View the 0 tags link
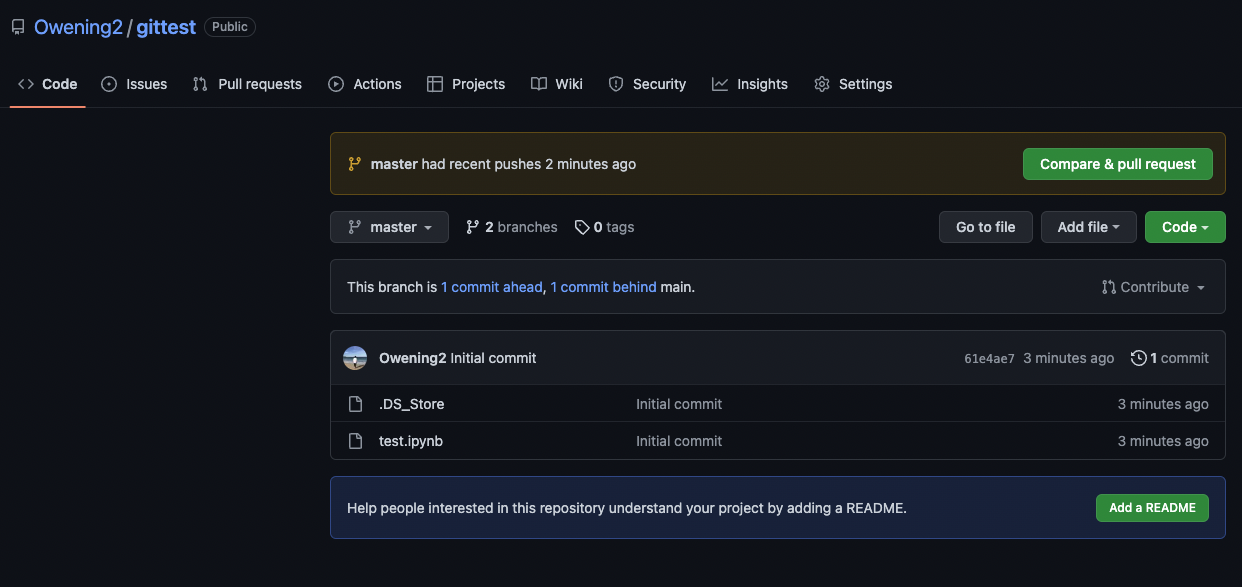The image size is (1242, 587). pos(605,227)
